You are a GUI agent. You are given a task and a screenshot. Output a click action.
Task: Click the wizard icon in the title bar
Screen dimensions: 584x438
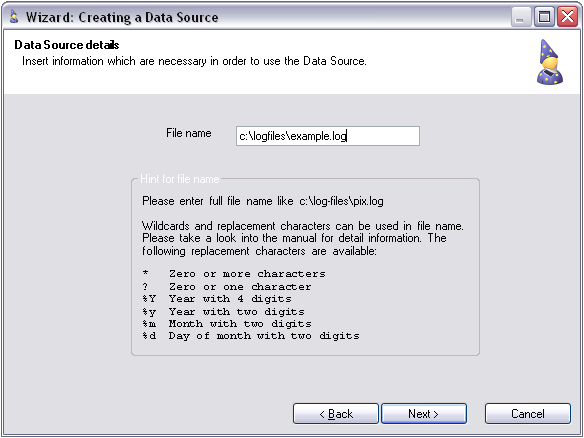coord(14,17)
